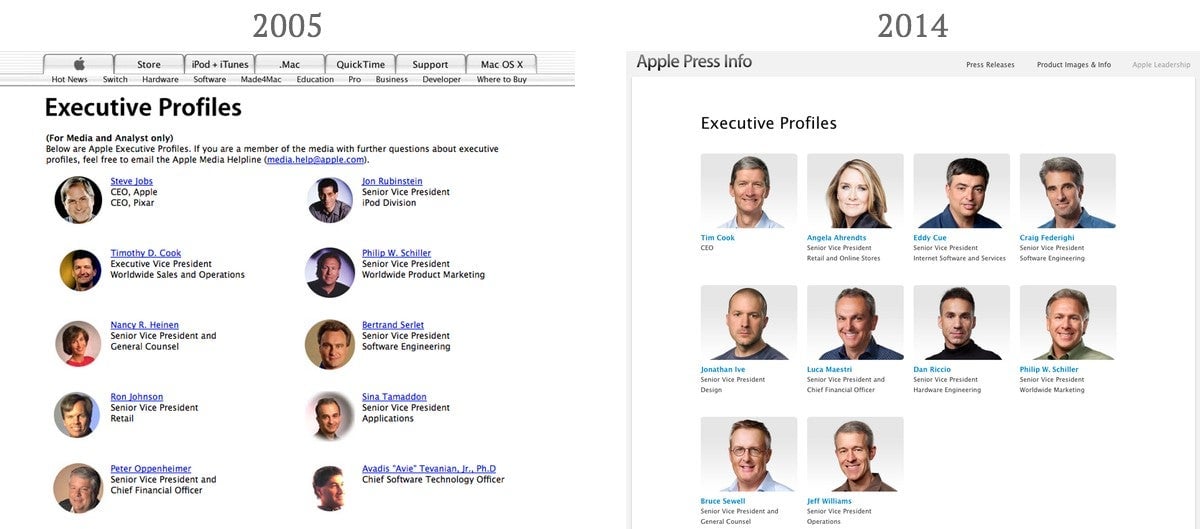Open Bruce Sewell profile link

tap(725, 501)
